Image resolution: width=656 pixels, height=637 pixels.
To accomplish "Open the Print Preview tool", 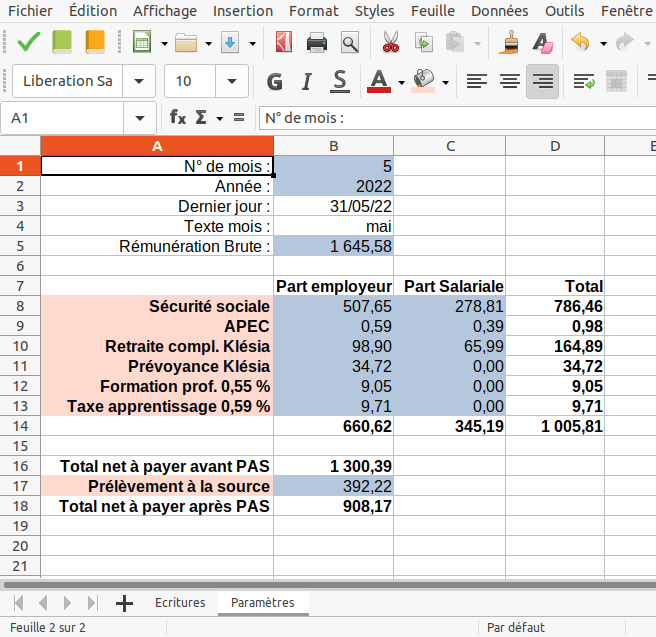I will pyautogui.click(x=349, y=44).
